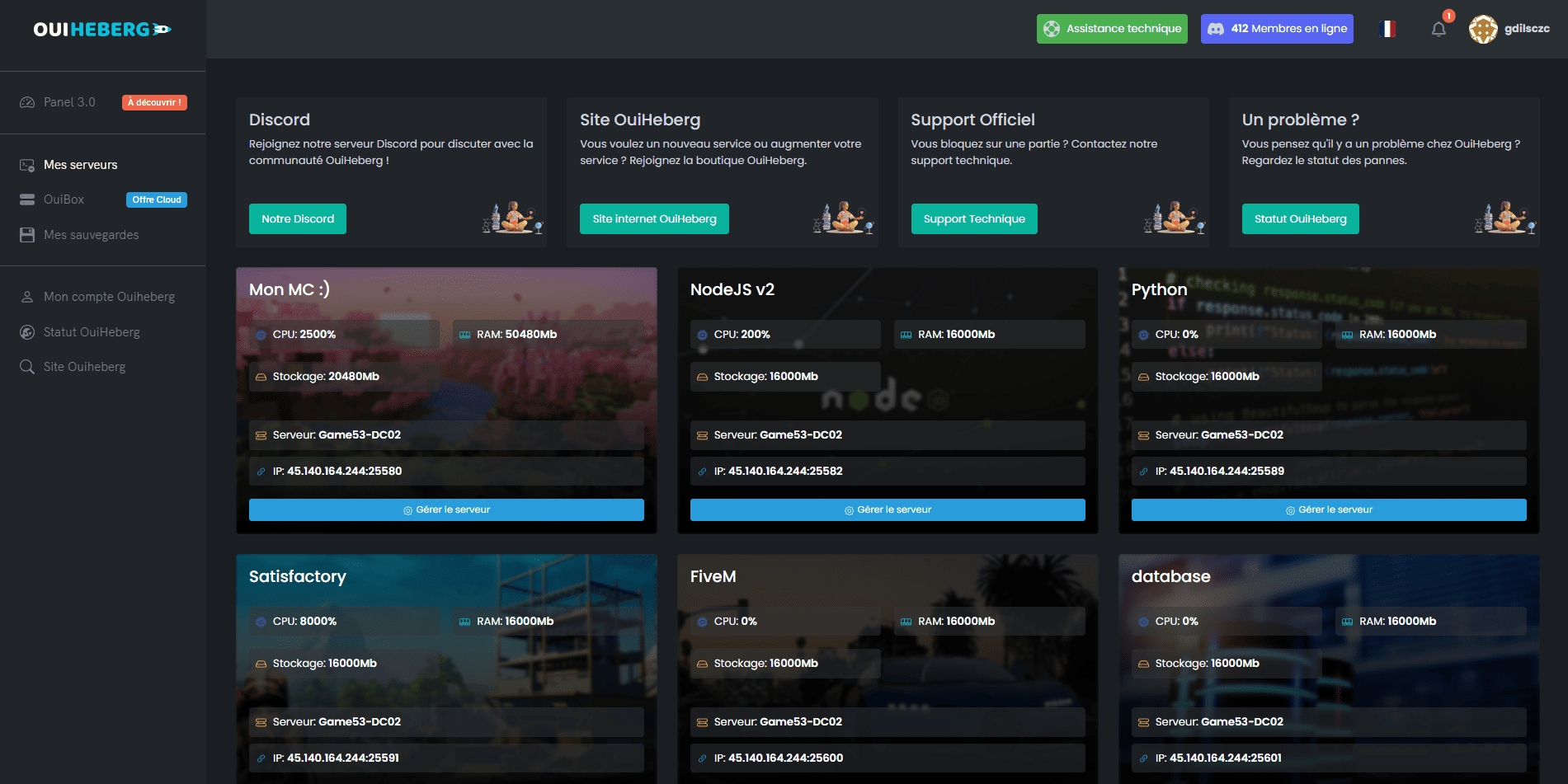Click IP 45.140.164.244:25589
1568x784 pixels.
(1329, 472)
